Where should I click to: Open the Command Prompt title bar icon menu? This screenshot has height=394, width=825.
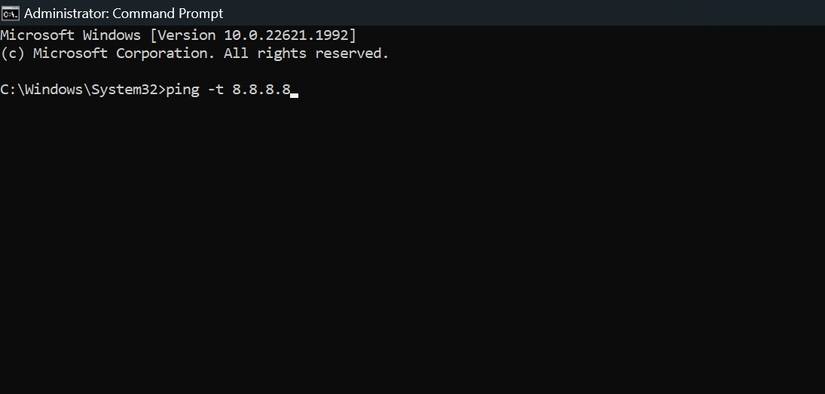coord(10,13)
